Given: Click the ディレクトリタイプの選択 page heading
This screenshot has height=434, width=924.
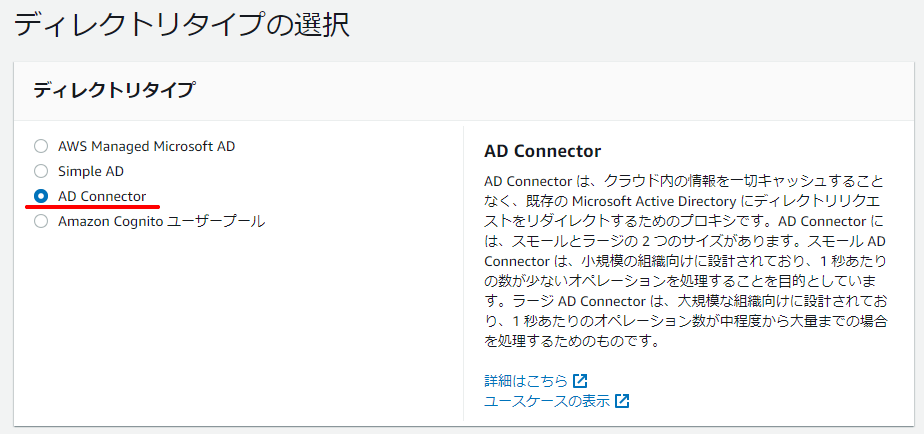Looking at the screenshot, I should 182,27.
